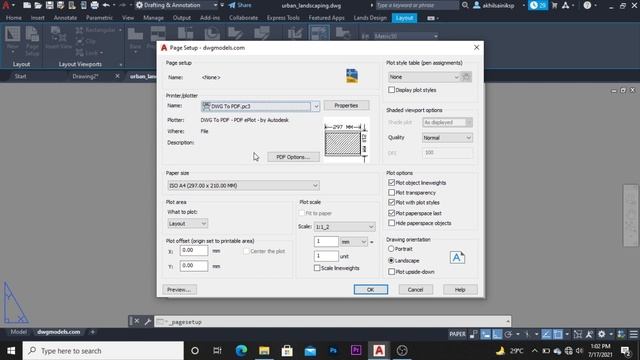Click the printer Properties button

(346, 105)
